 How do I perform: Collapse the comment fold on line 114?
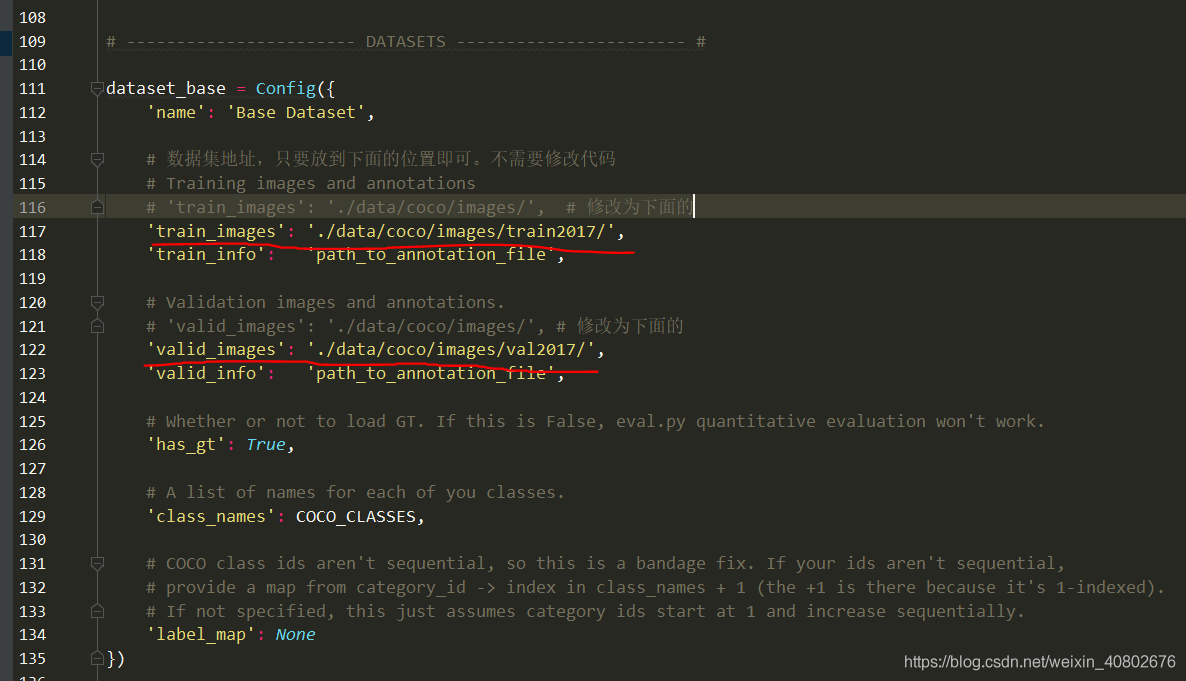(x=97, y=160)
